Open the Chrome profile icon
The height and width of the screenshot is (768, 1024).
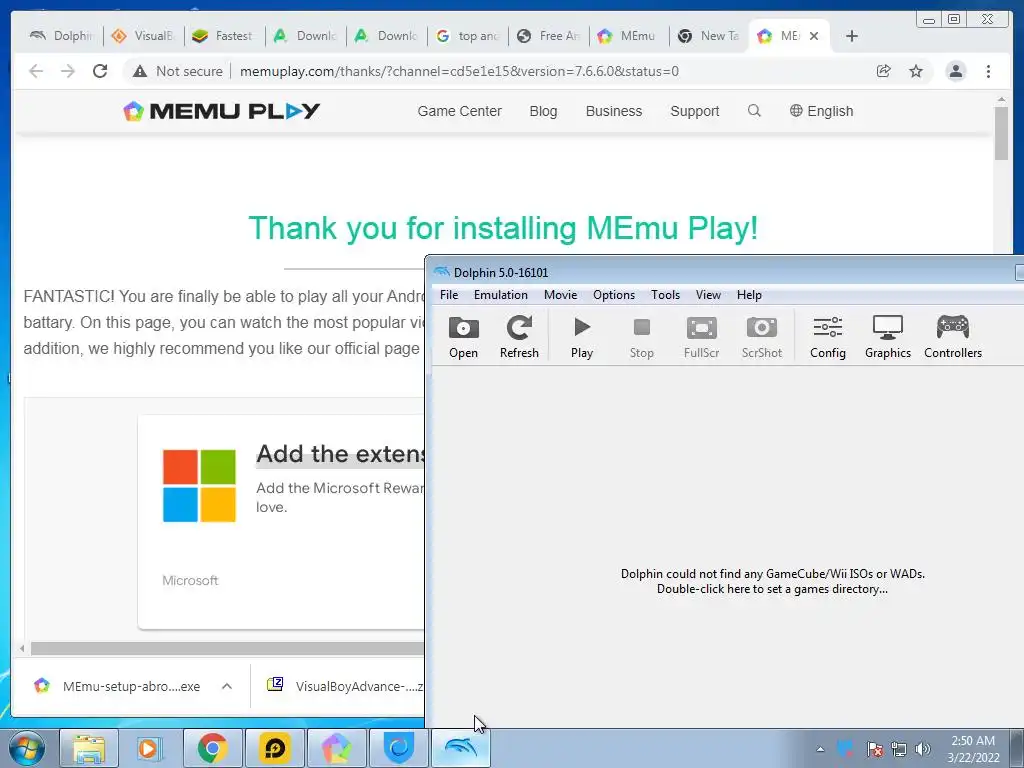coord(955,71)
